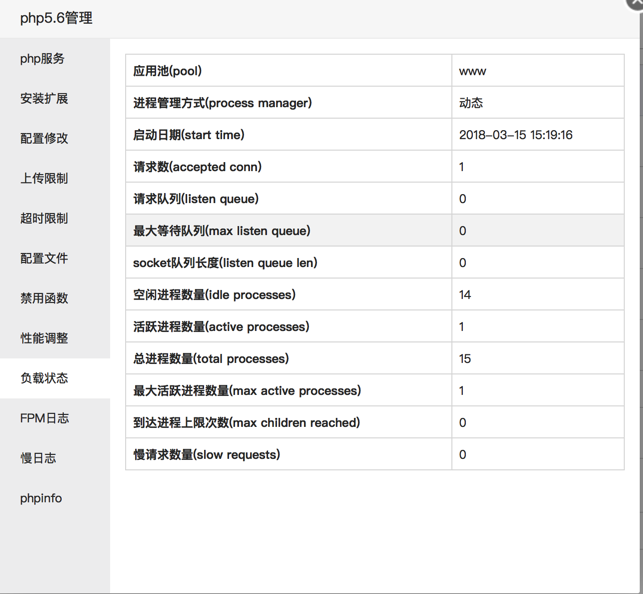
Task: Click the pool value www
Action: pos(472,71)
